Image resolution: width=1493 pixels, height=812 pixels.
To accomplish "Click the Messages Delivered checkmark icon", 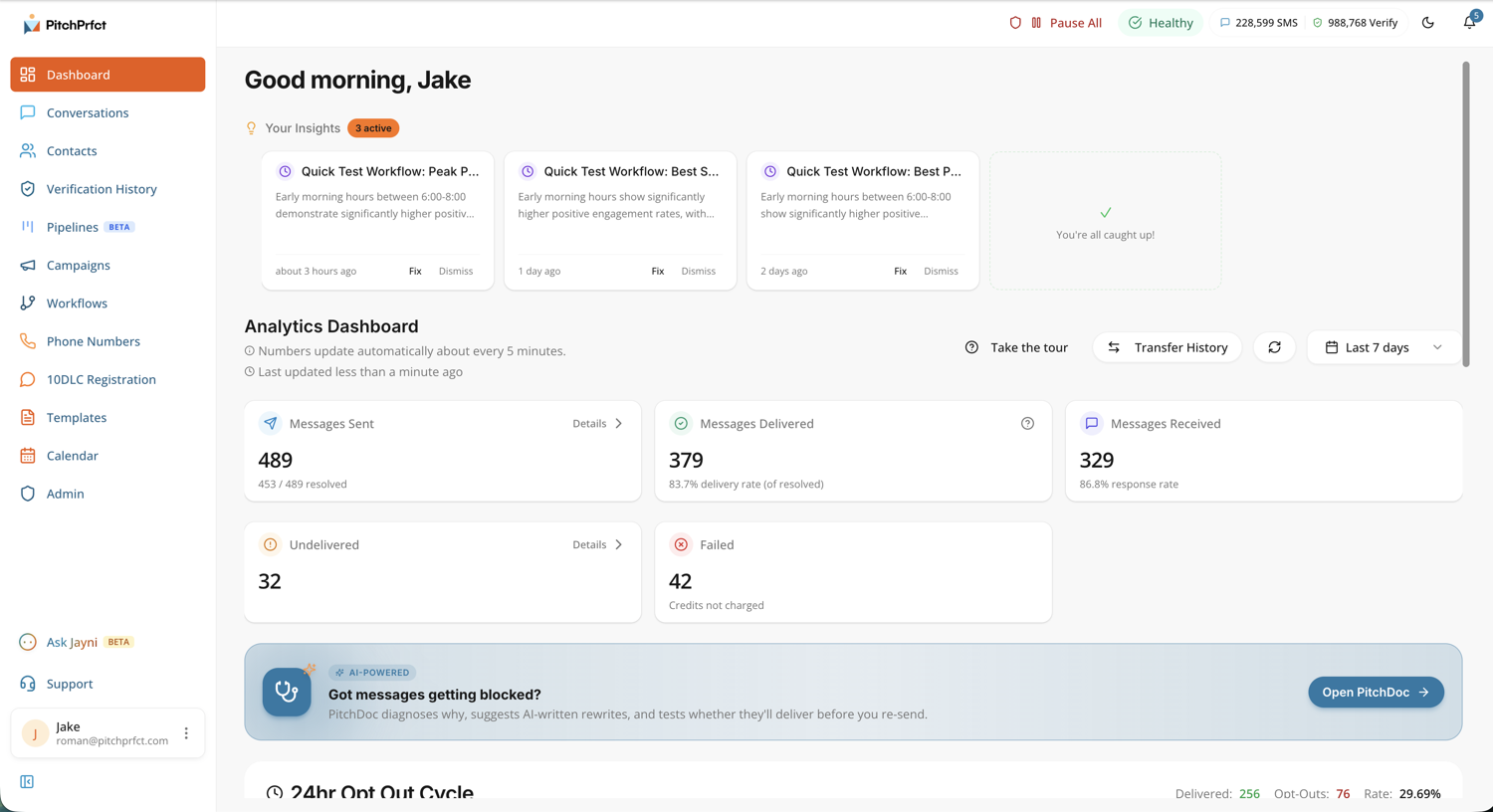I will click(x=681, y=424).
